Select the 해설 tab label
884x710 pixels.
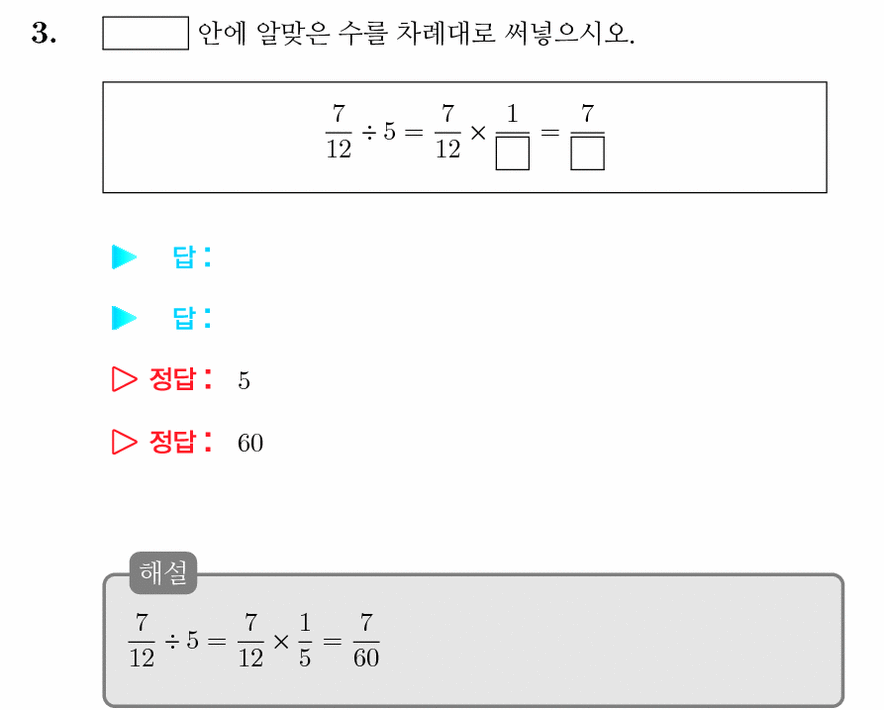(x=163, y=573)
